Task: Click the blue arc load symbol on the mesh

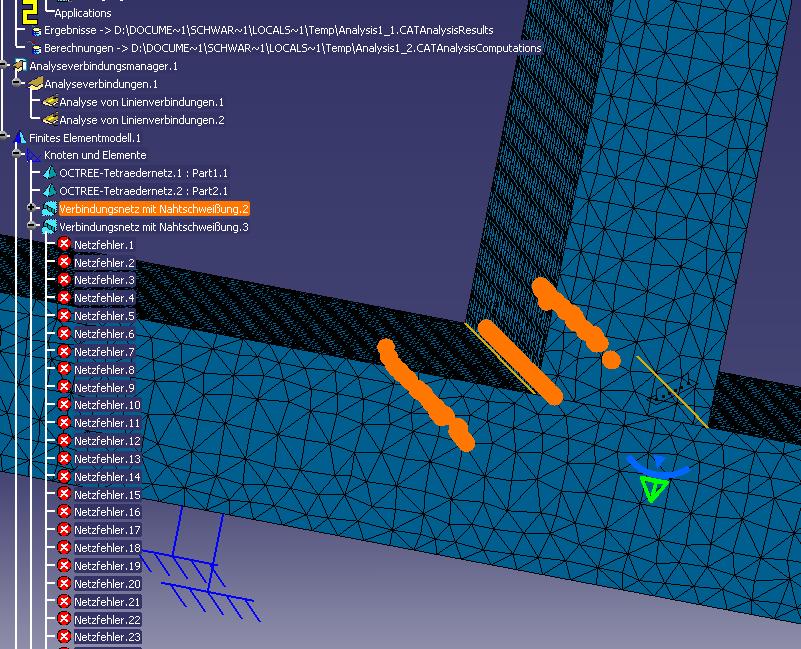Action: coord(658,466)
